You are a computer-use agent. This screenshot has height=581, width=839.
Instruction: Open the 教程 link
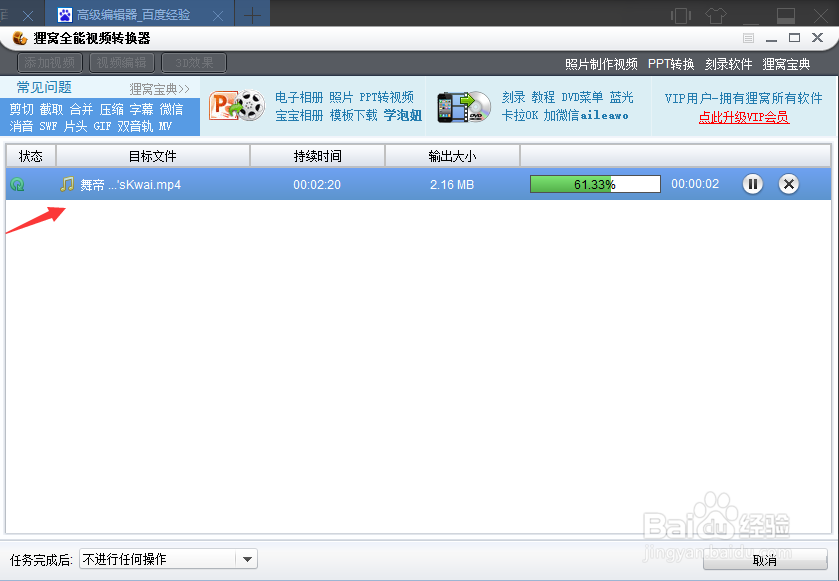[x=543, y=97]
